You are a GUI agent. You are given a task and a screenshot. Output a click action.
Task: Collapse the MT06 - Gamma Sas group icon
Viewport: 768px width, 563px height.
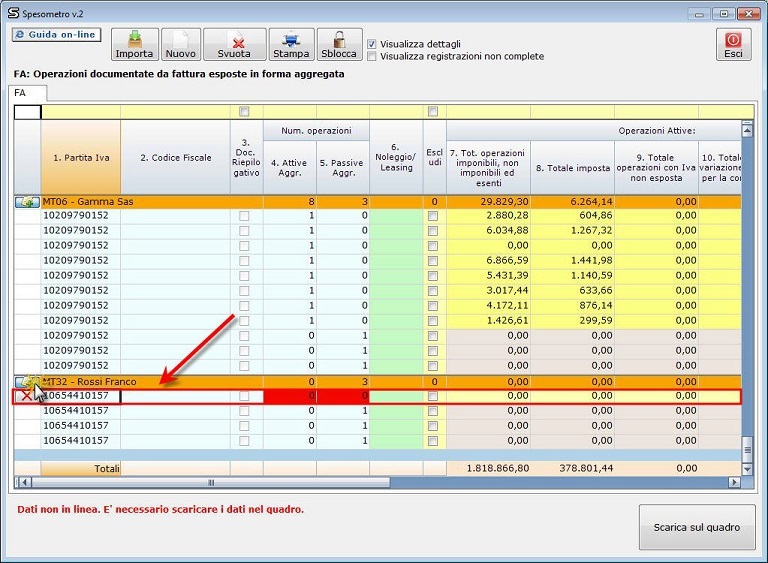tap(27, 202)
